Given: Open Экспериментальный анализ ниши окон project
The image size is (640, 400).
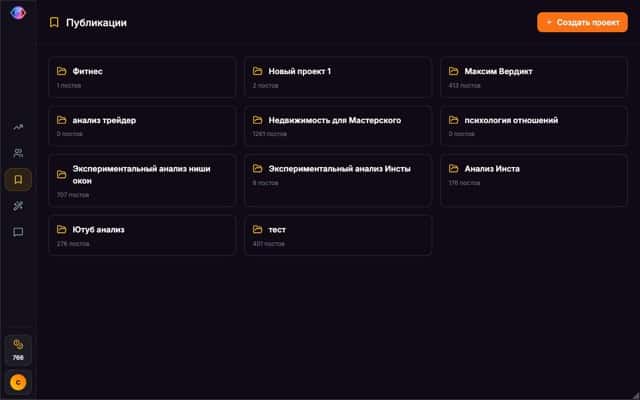Looking at the screenshot, I should tap(142, 180).
